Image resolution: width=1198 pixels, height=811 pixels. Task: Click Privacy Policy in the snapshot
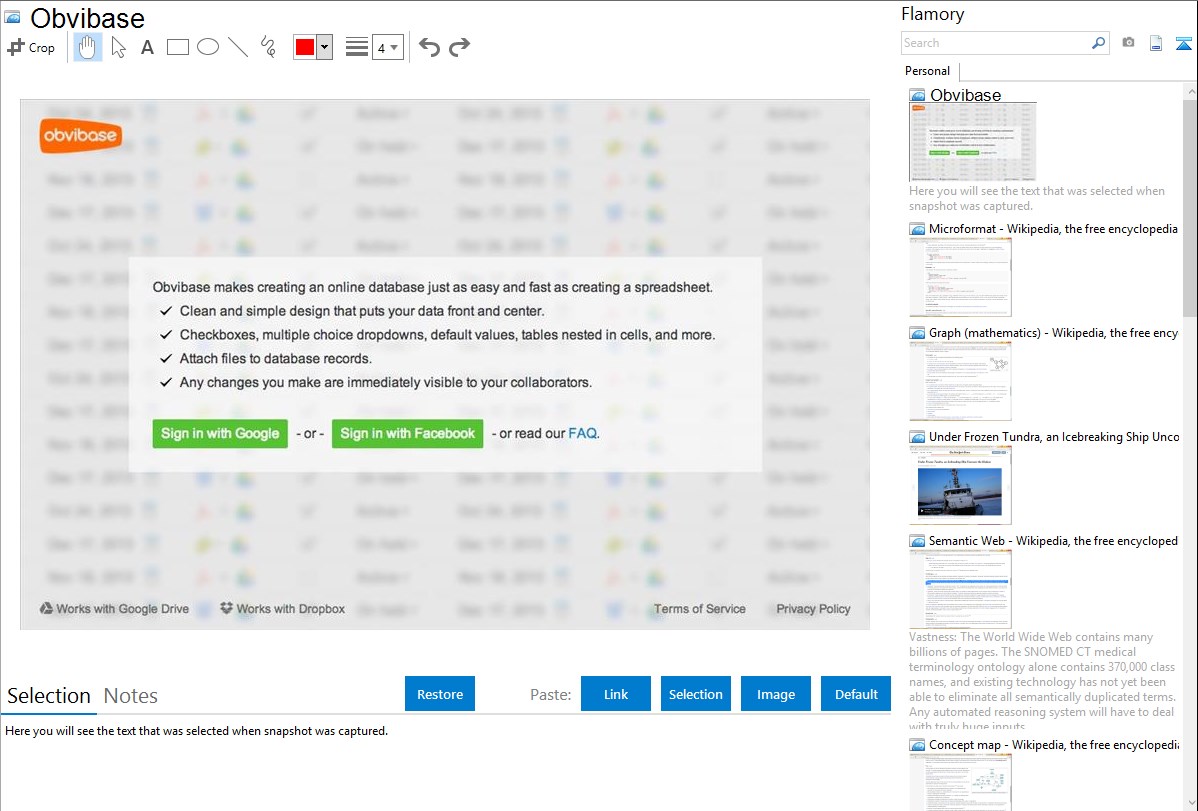813,608
